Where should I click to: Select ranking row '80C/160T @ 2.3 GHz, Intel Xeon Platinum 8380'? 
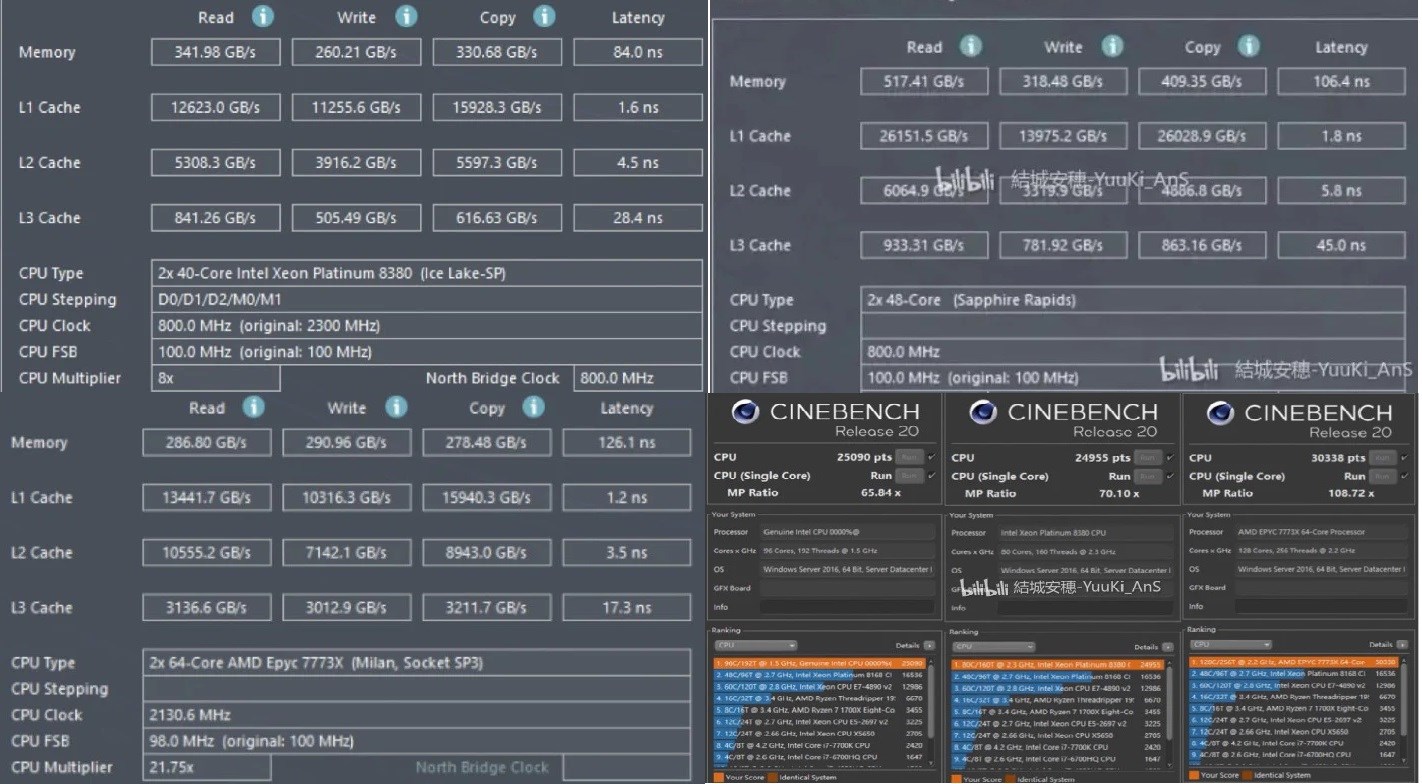[x=1058, y=665]
